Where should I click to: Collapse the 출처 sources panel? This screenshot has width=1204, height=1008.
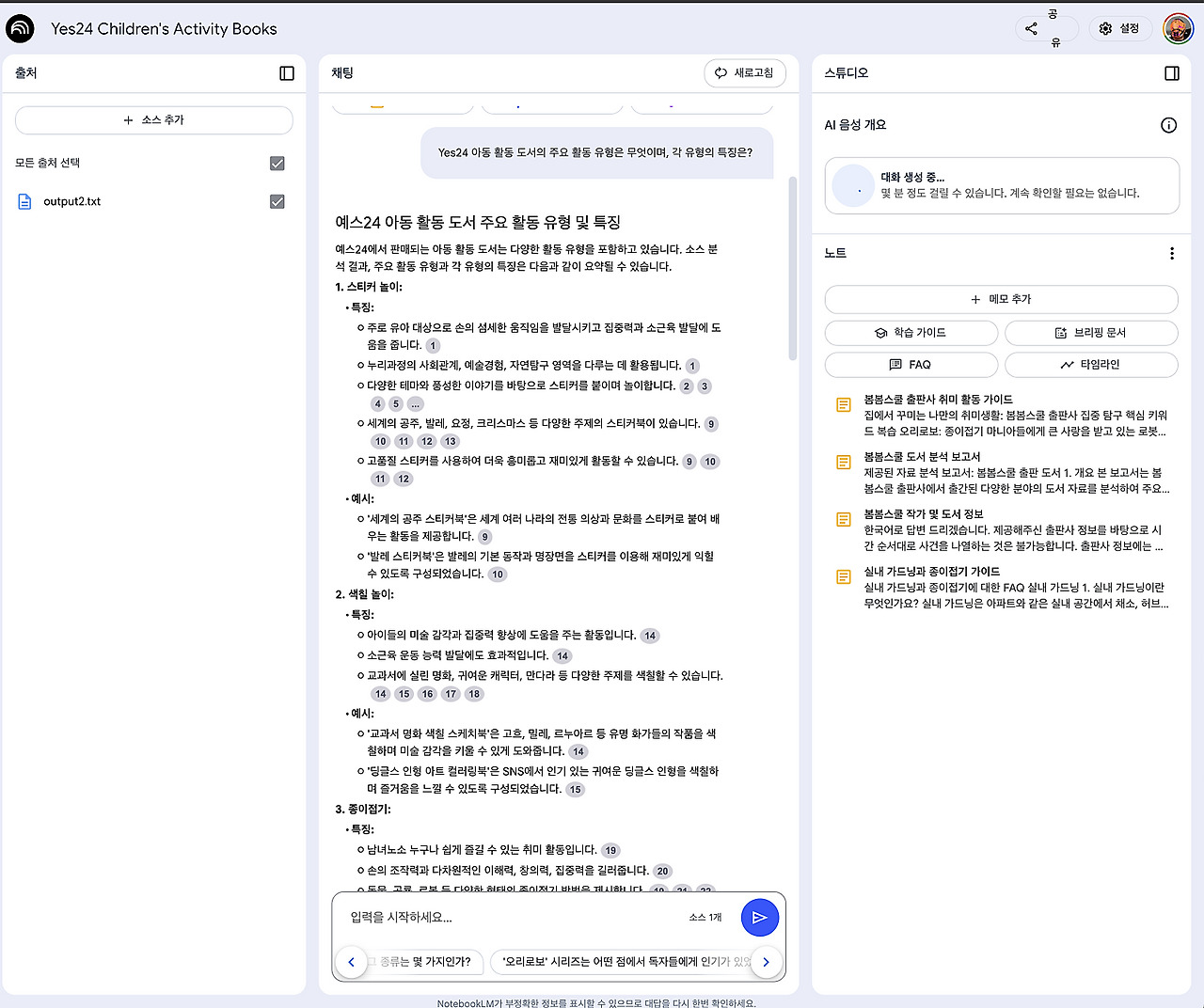click(x=286, y=72)
